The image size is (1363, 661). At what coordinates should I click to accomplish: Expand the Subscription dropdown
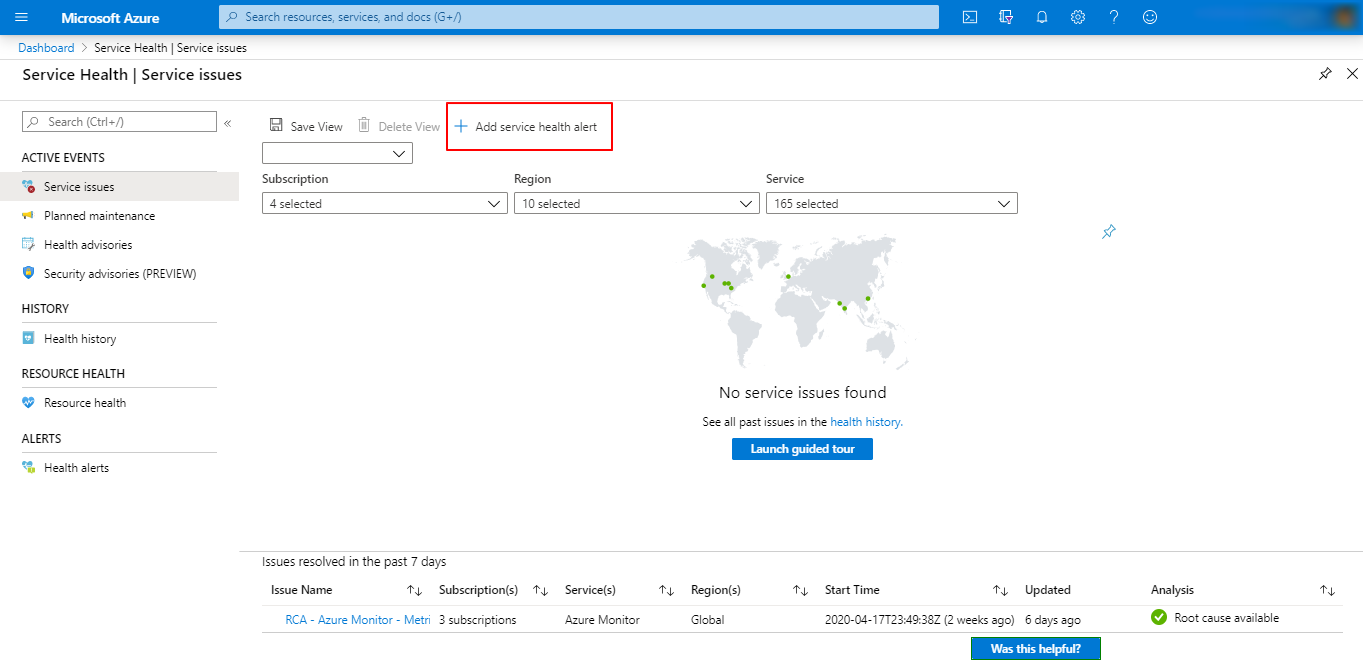click(385, 203)
